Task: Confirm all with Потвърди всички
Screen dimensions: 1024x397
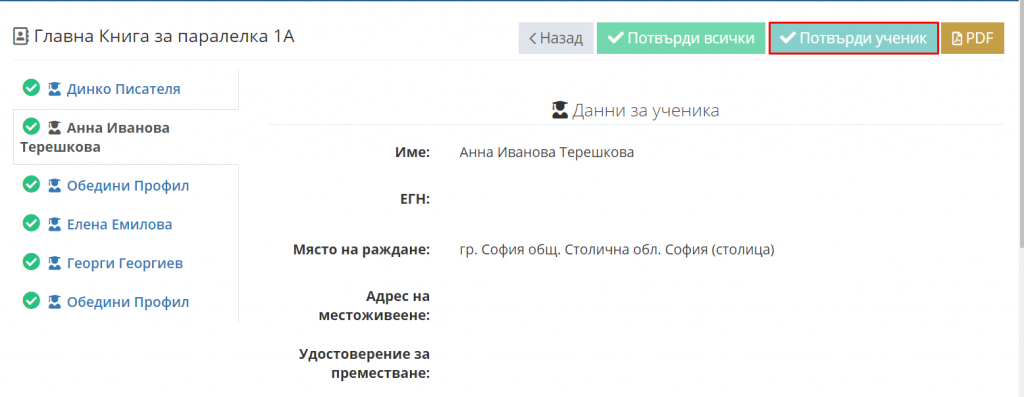Action: click(680, 39)
